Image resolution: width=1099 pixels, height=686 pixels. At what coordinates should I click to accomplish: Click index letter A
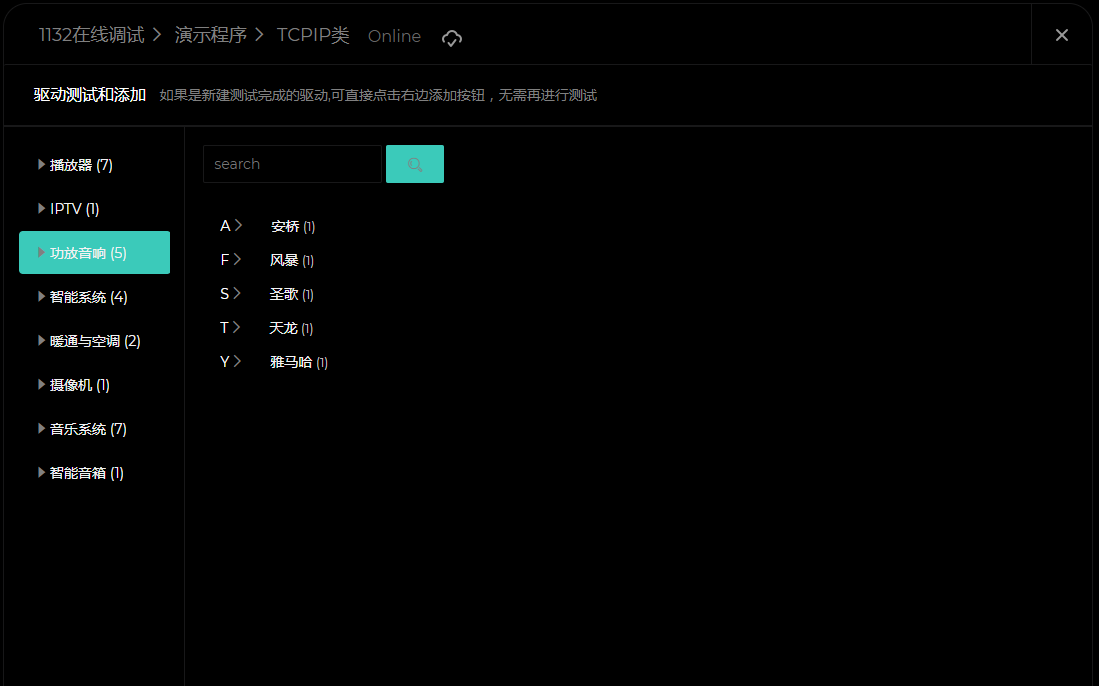[225, 226]
